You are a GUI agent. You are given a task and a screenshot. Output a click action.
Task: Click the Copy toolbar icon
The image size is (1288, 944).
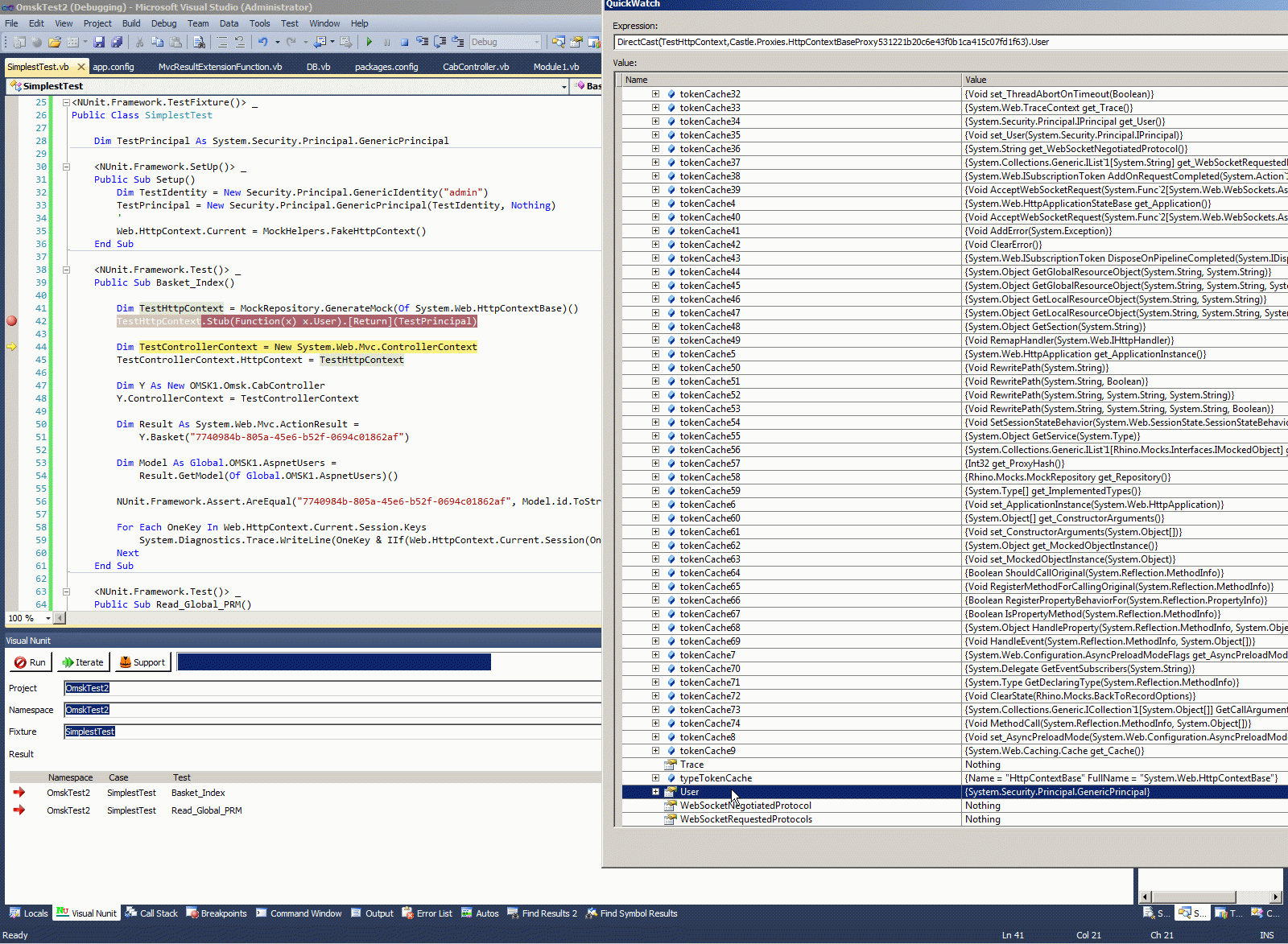point(157,42)
